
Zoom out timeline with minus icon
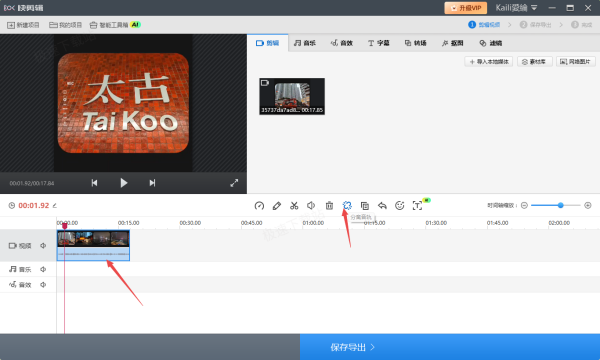coord(524,205)
